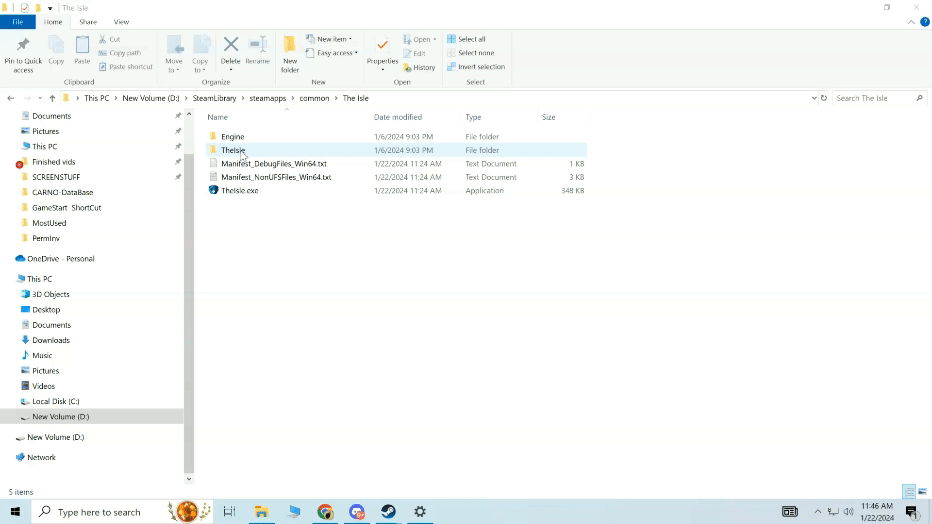The width and height of the screenshot is (932, 524).
Task: Select the TheIsle.exe application
Action: click(x=396, y=191)
